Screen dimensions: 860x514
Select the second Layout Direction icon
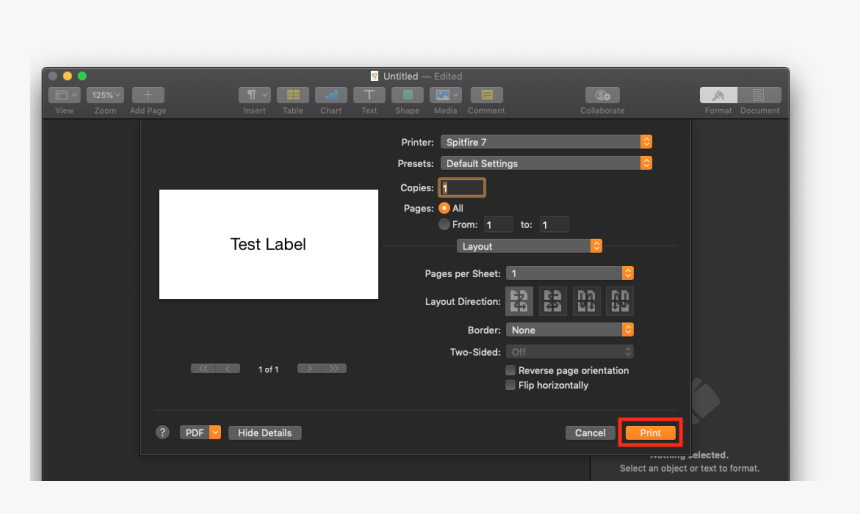[x=552, y=301]
